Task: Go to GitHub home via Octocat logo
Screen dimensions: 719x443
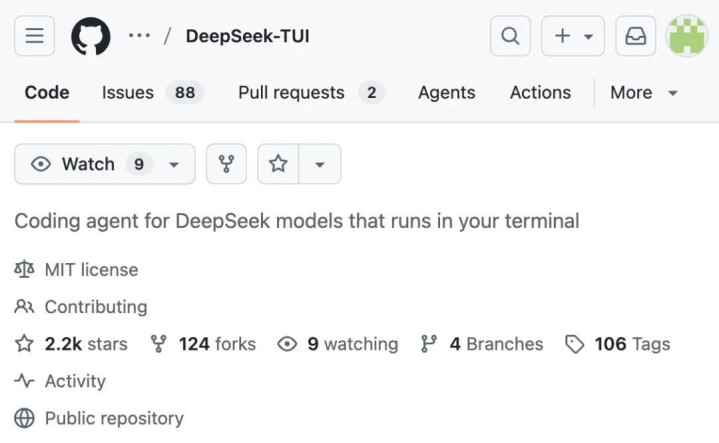Action: point(91,36)
